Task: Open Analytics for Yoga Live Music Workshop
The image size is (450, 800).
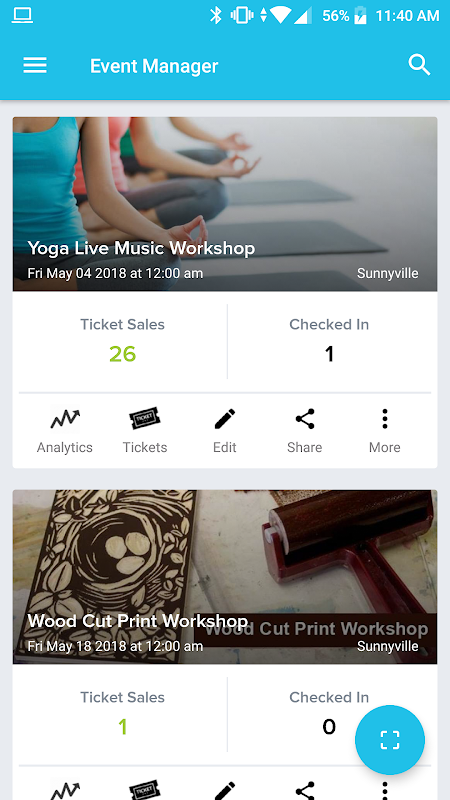Action: 65,431
